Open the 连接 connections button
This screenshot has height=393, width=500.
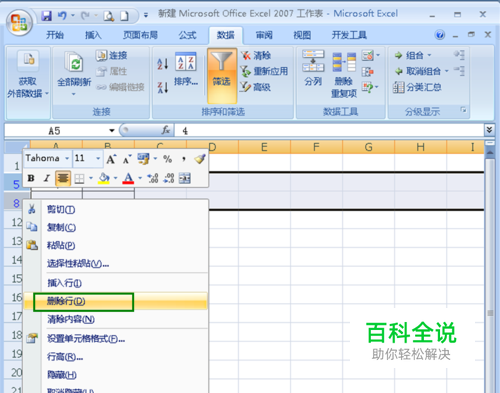(112, 55)
